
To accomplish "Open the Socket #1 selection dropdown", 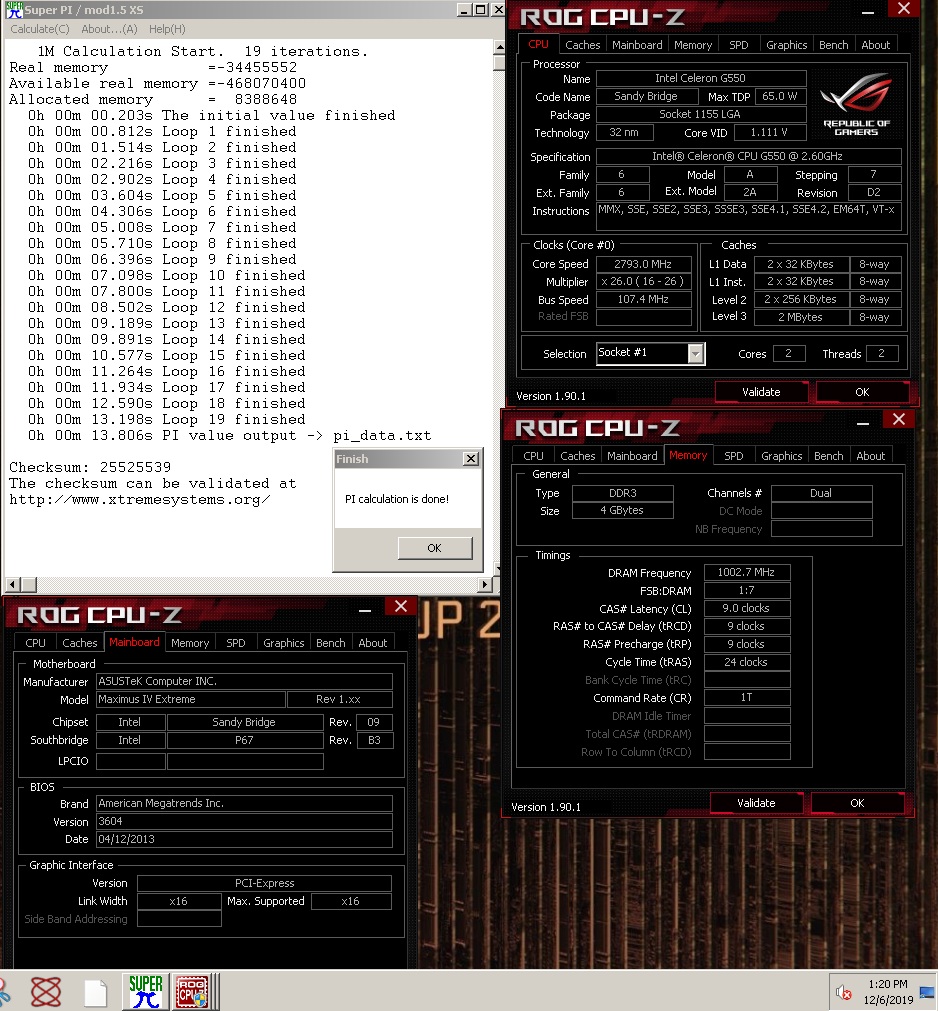I will pos(695,353).
